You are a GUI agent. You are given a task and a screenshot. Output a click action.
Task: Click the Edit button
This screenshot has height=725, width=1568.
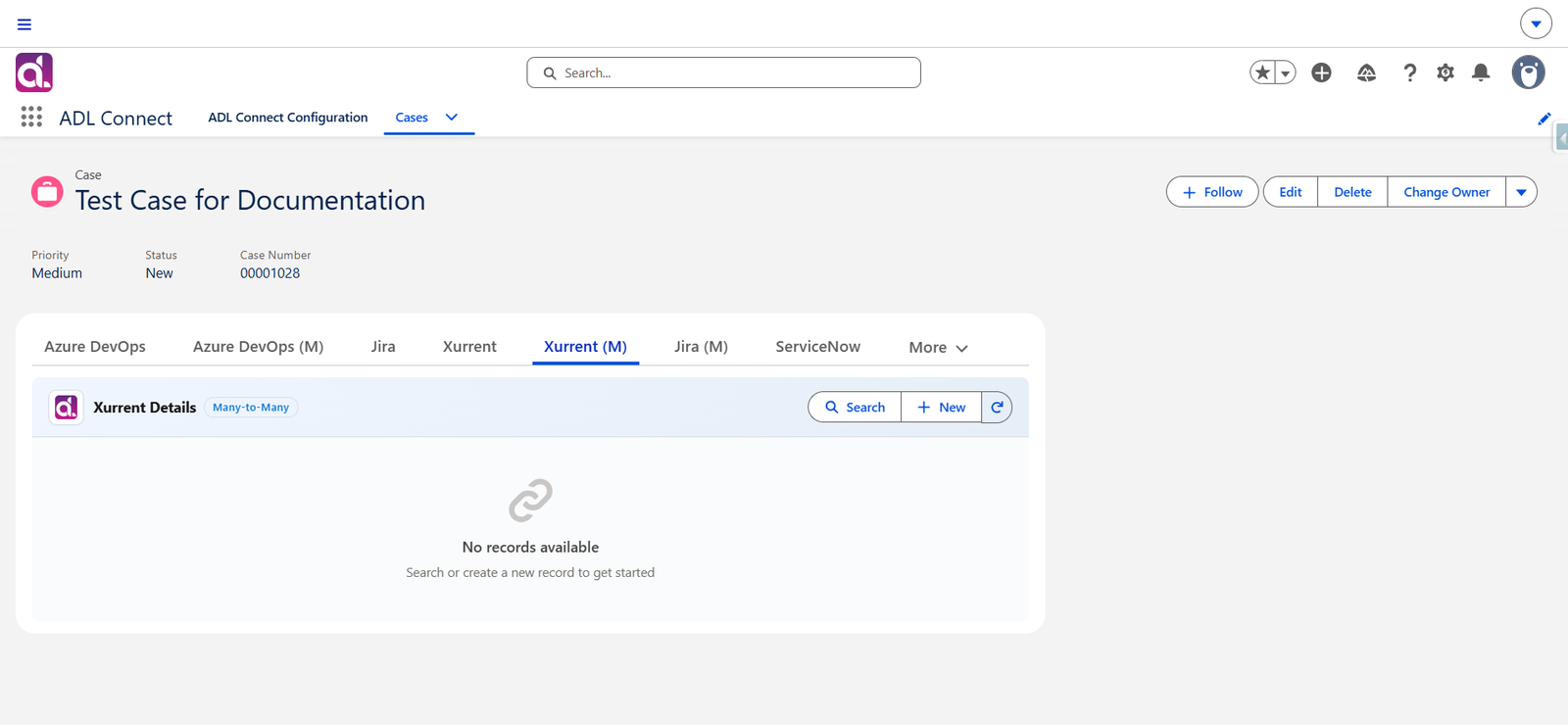pos(1291,192)
